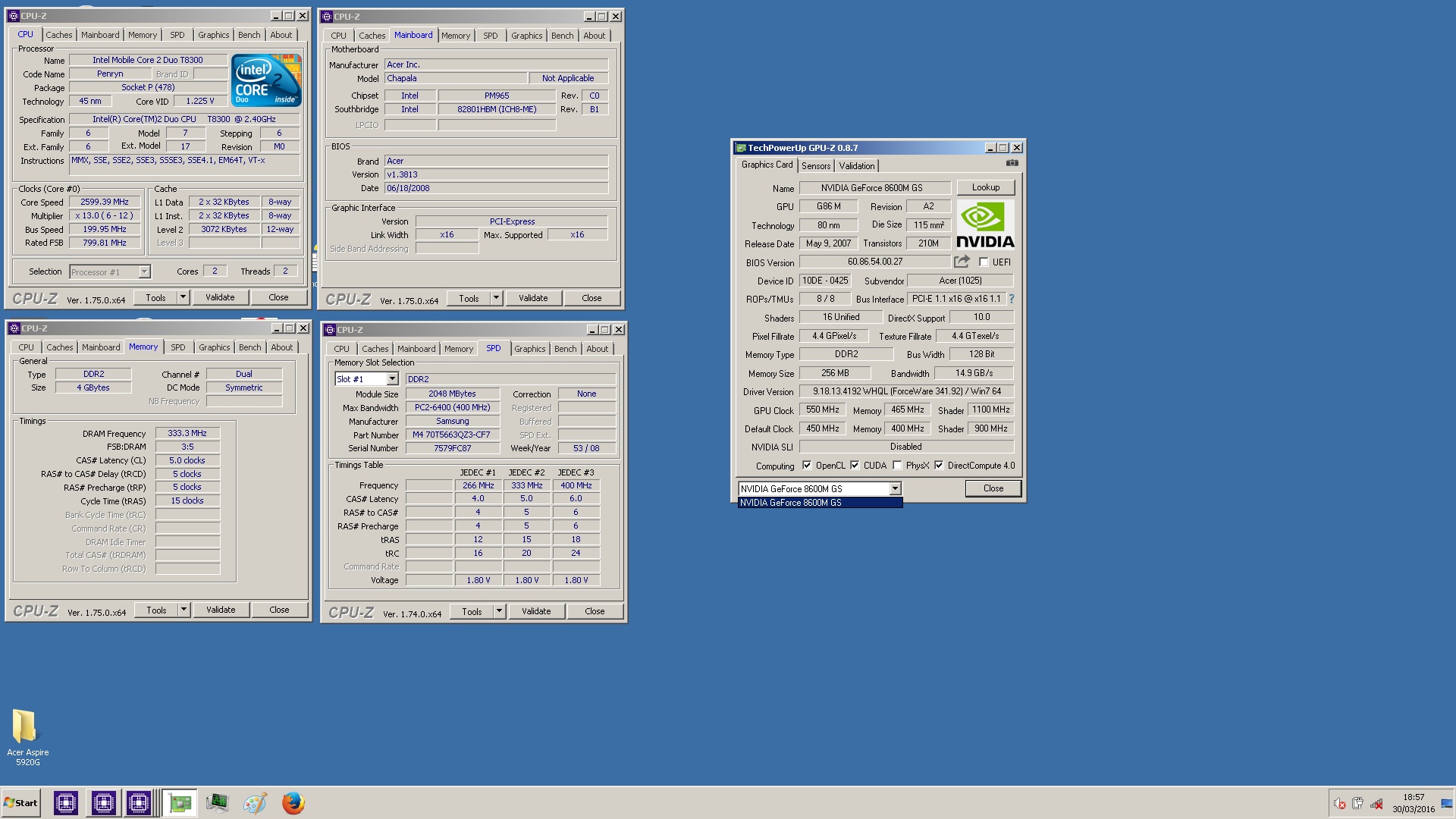Toggle the CUDA computing checkbox
Image resolution: width=1456 pixels, height=819 pixels.
[855, 466]
